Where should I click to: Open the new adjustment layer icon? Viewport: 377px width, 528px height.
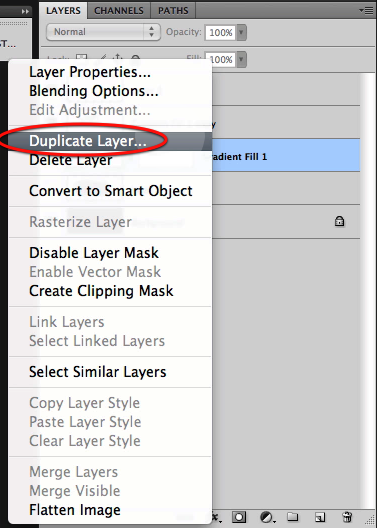click(267, 517)
